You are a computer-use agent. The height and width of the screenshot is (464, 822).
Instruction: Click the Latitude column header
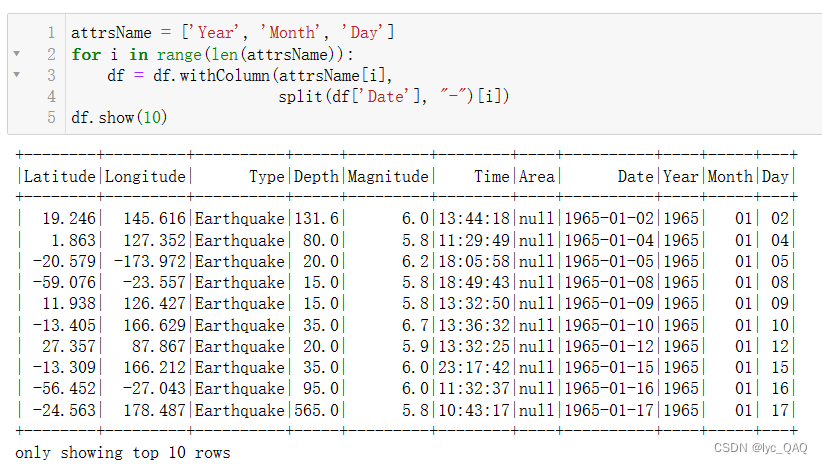(x=60, y=177)
